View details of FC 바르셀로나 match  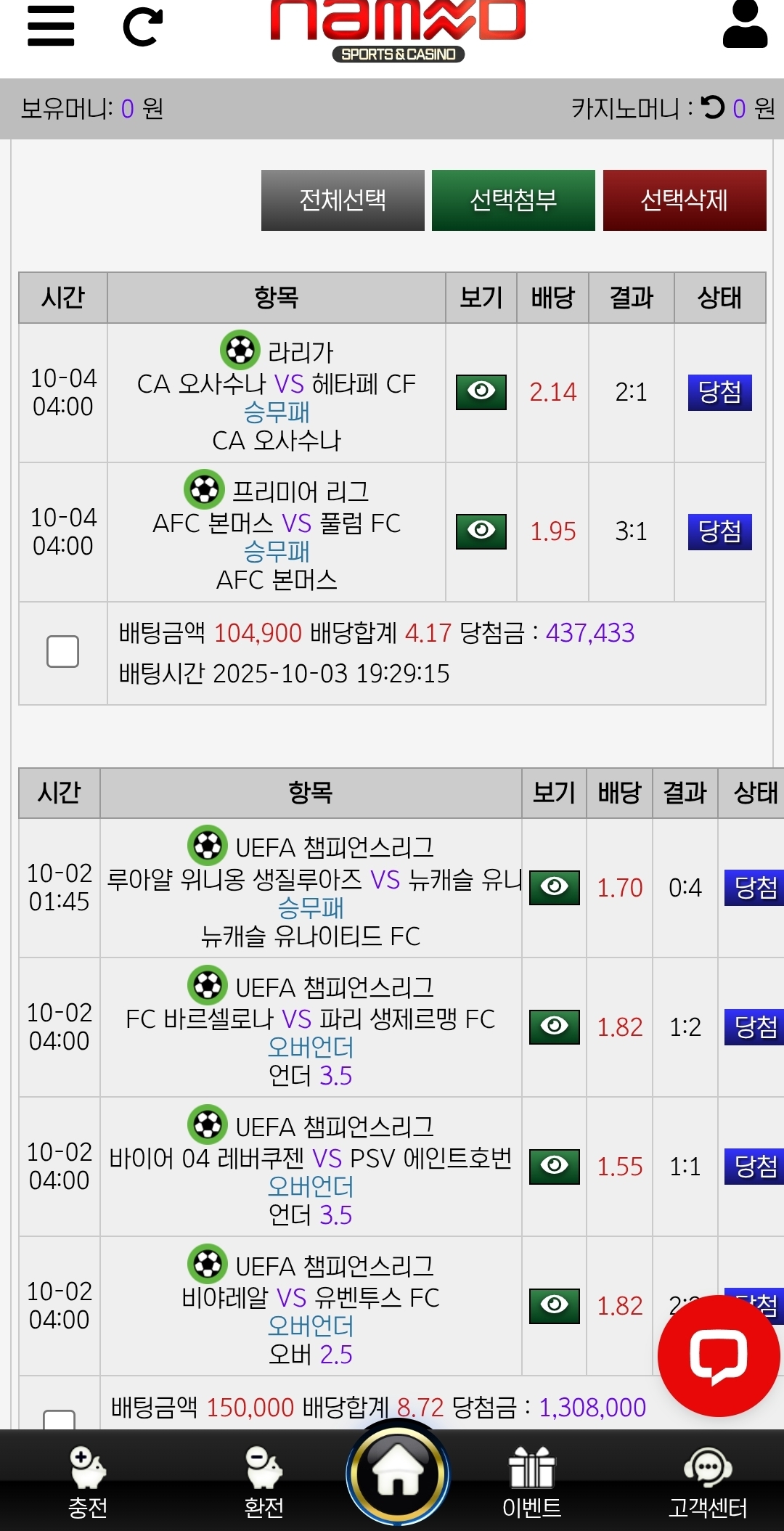pyautogui.click(x=554, y=1026)
